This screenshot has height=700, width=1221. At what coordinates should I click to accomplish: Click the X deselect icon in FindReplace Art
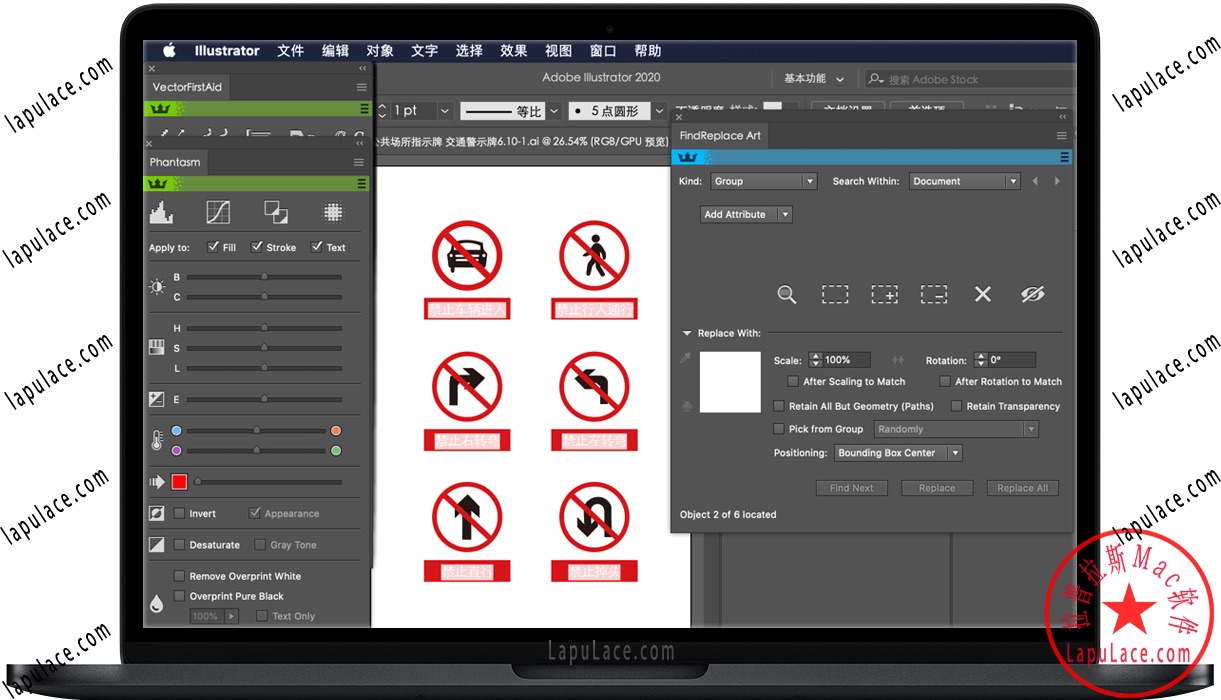[x=982, y=294]
